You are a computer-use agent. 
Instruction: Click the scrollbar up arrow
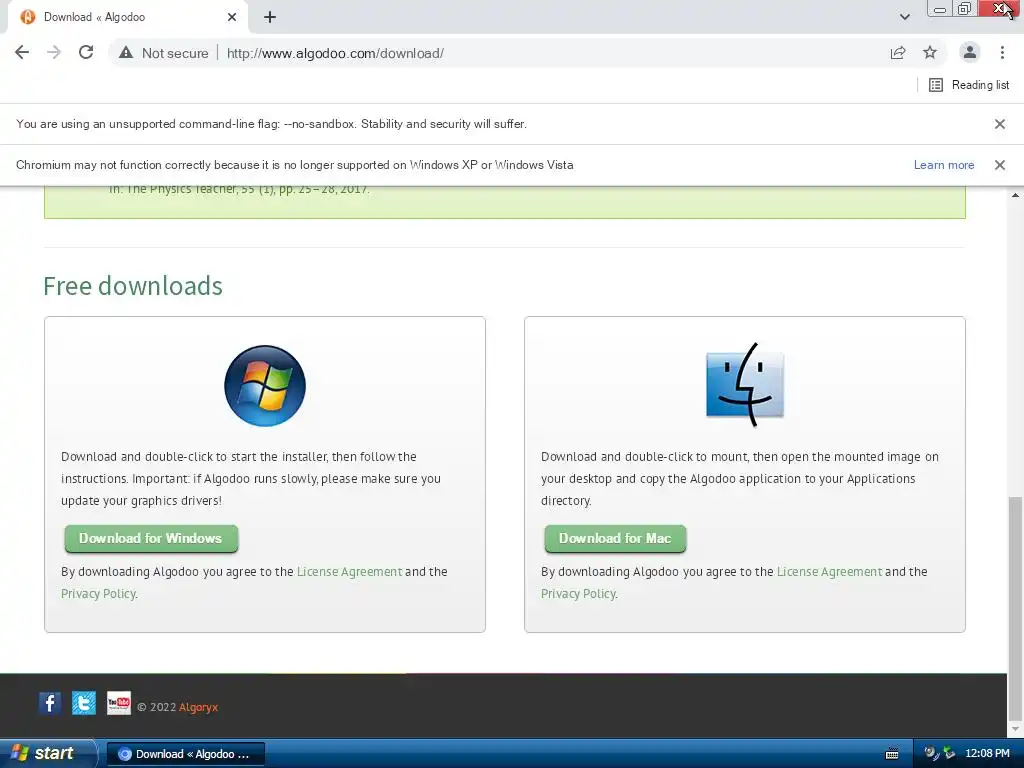coord(1015,195)
